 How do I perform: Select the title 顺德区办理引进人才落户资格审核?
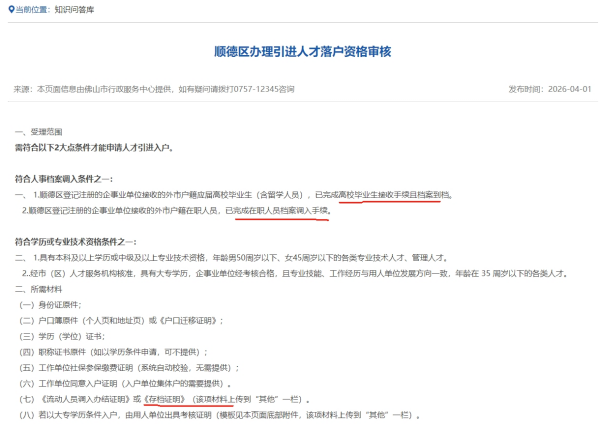point(303,52)
